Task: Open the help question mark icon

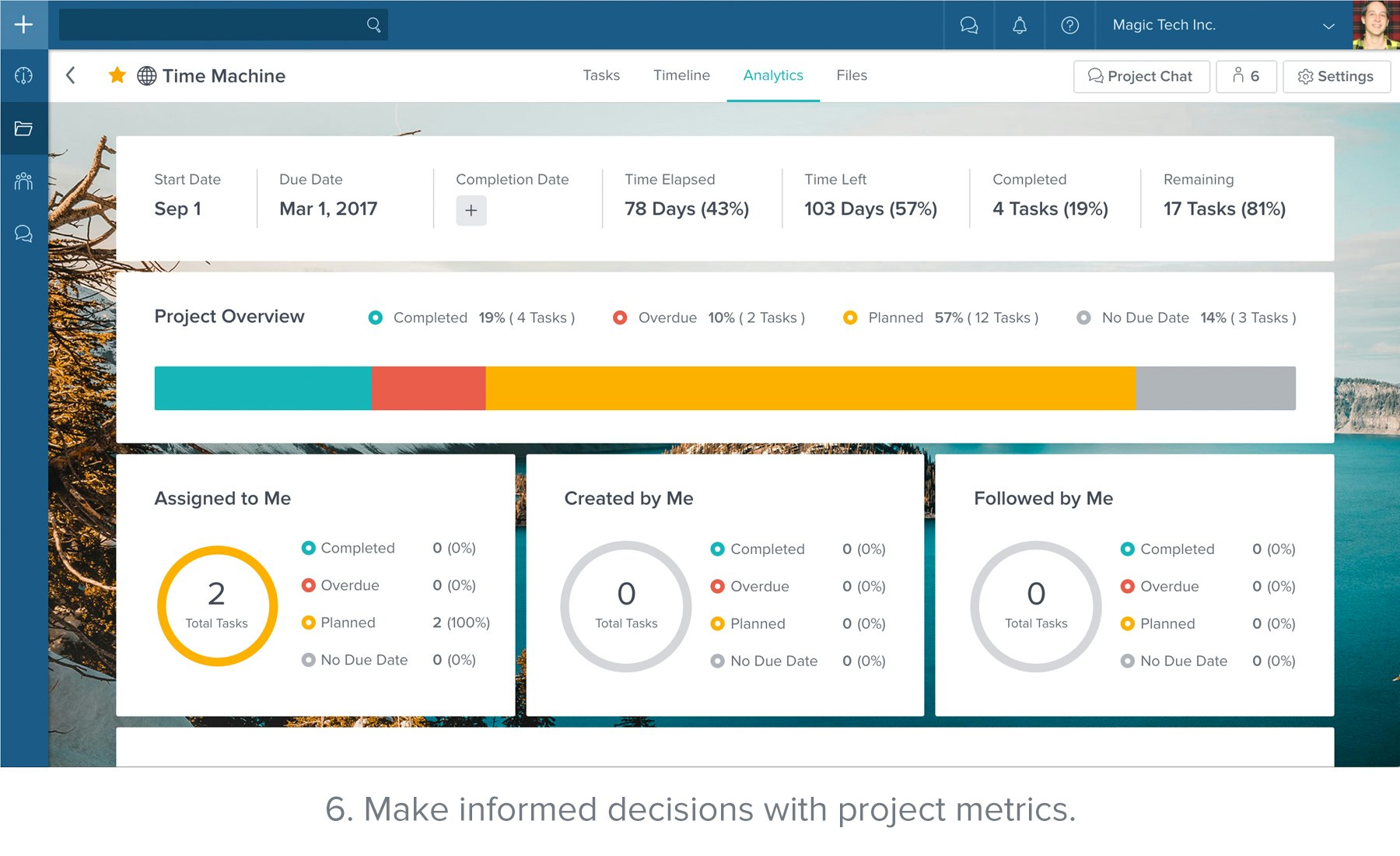Action: point(1070,25)
